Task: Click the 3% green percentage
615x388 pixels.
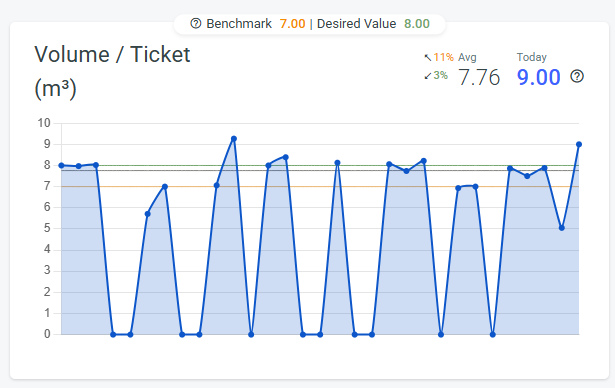Action: (x=440, y=75)
